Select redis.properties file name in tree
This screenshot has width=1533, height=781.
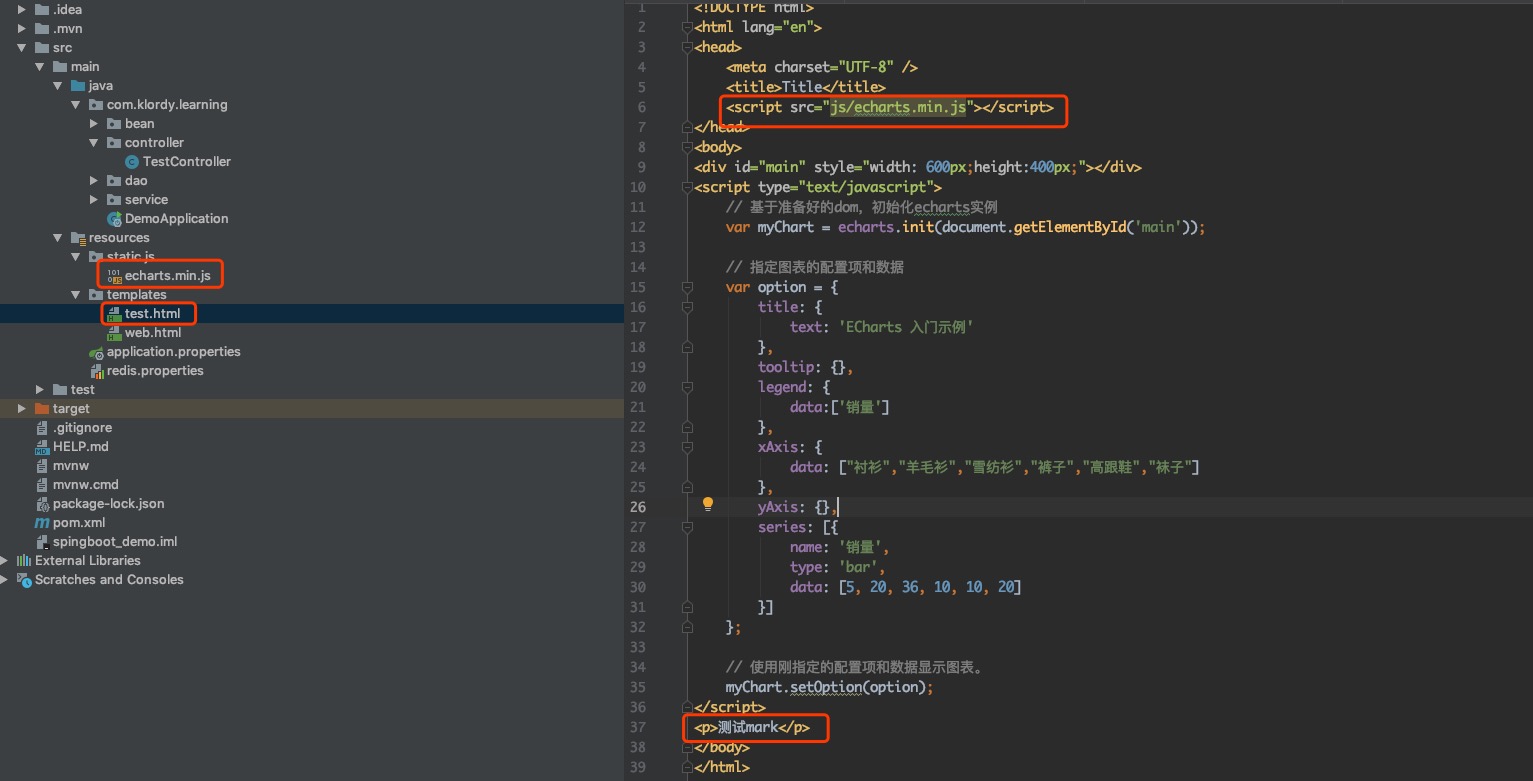pyautogui.click(x=155, y=371)
